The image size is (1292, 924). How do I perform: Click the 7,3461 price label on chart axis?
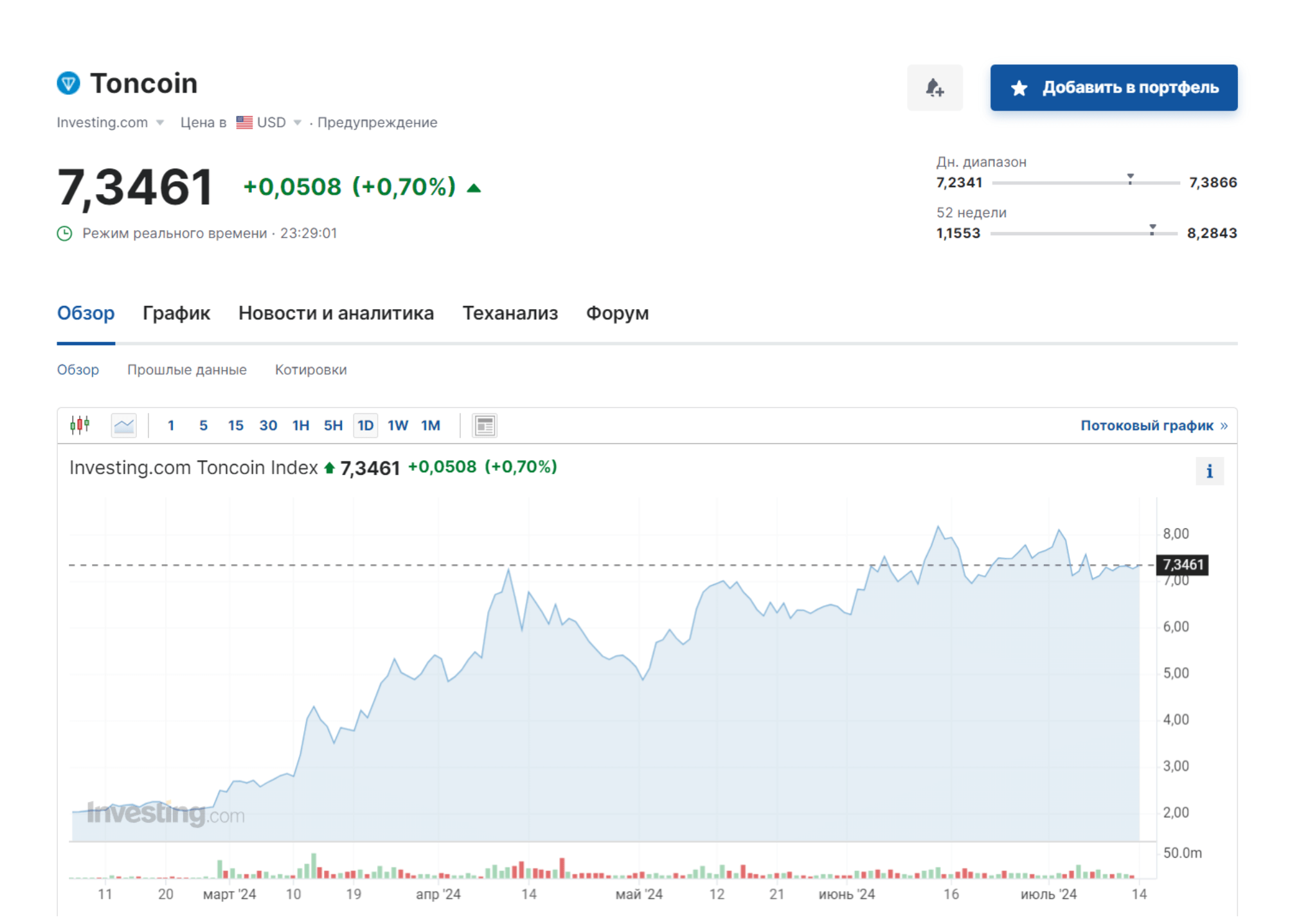point(1182,565)
